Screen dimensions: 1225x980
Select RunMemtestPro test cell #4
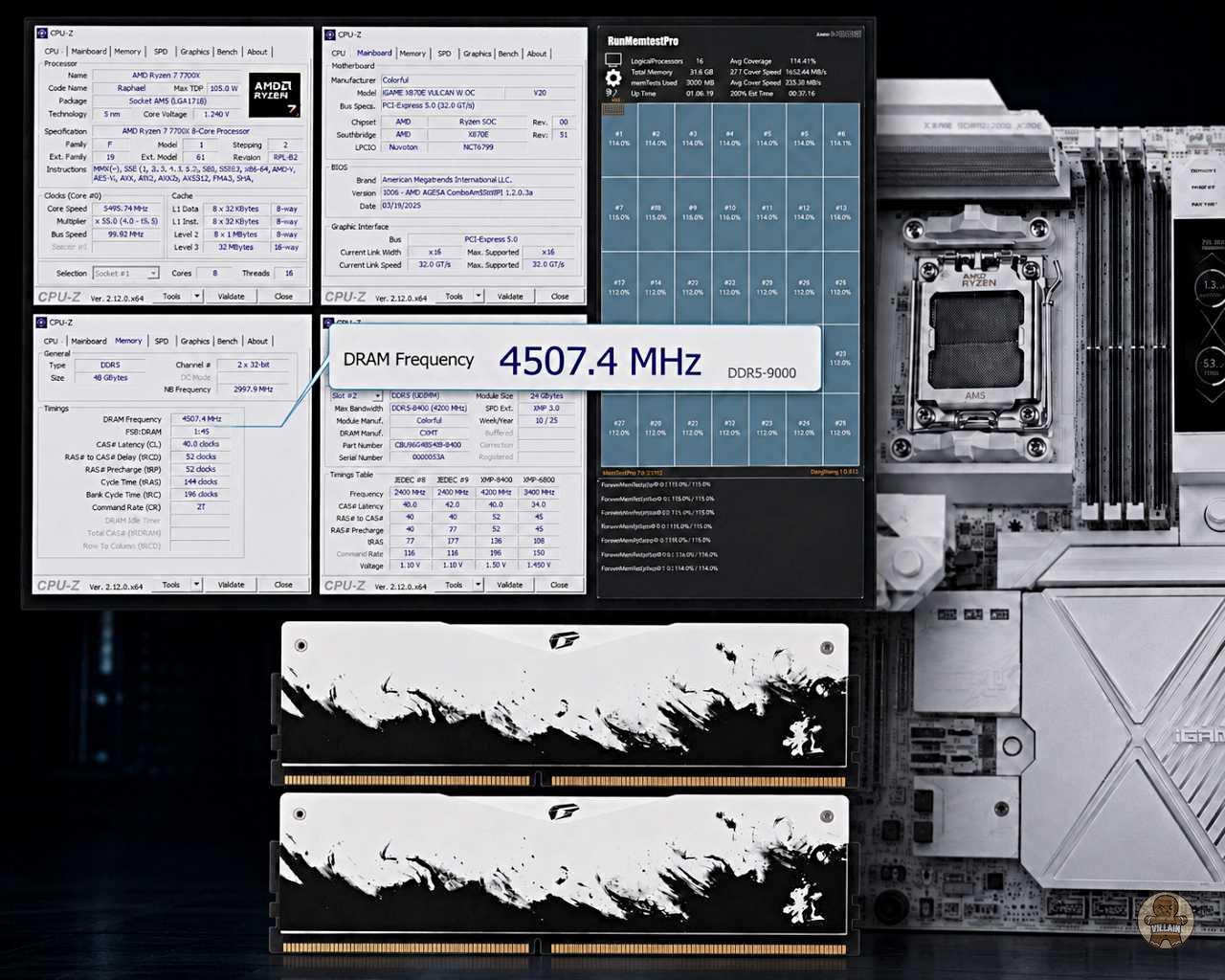729,140
